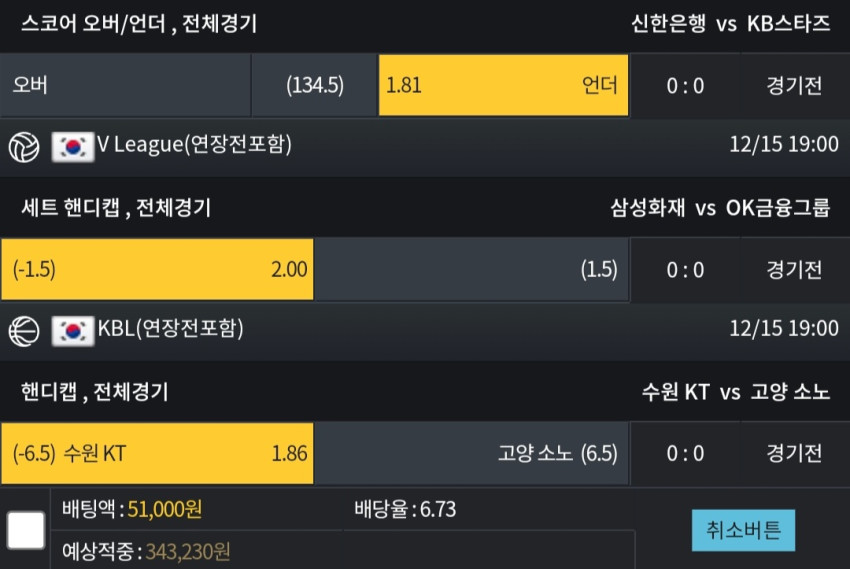This screenshot has width=850, height=569.
Task: Click the 삼성화재 vs OK금융그룹 match title
Action: 720,208
